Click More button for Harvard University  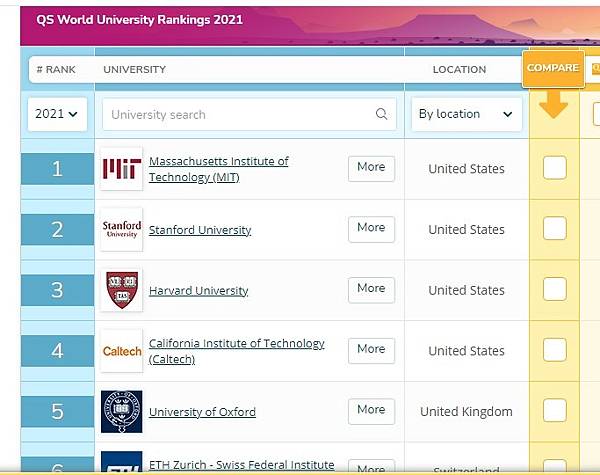tap(371, 290)
